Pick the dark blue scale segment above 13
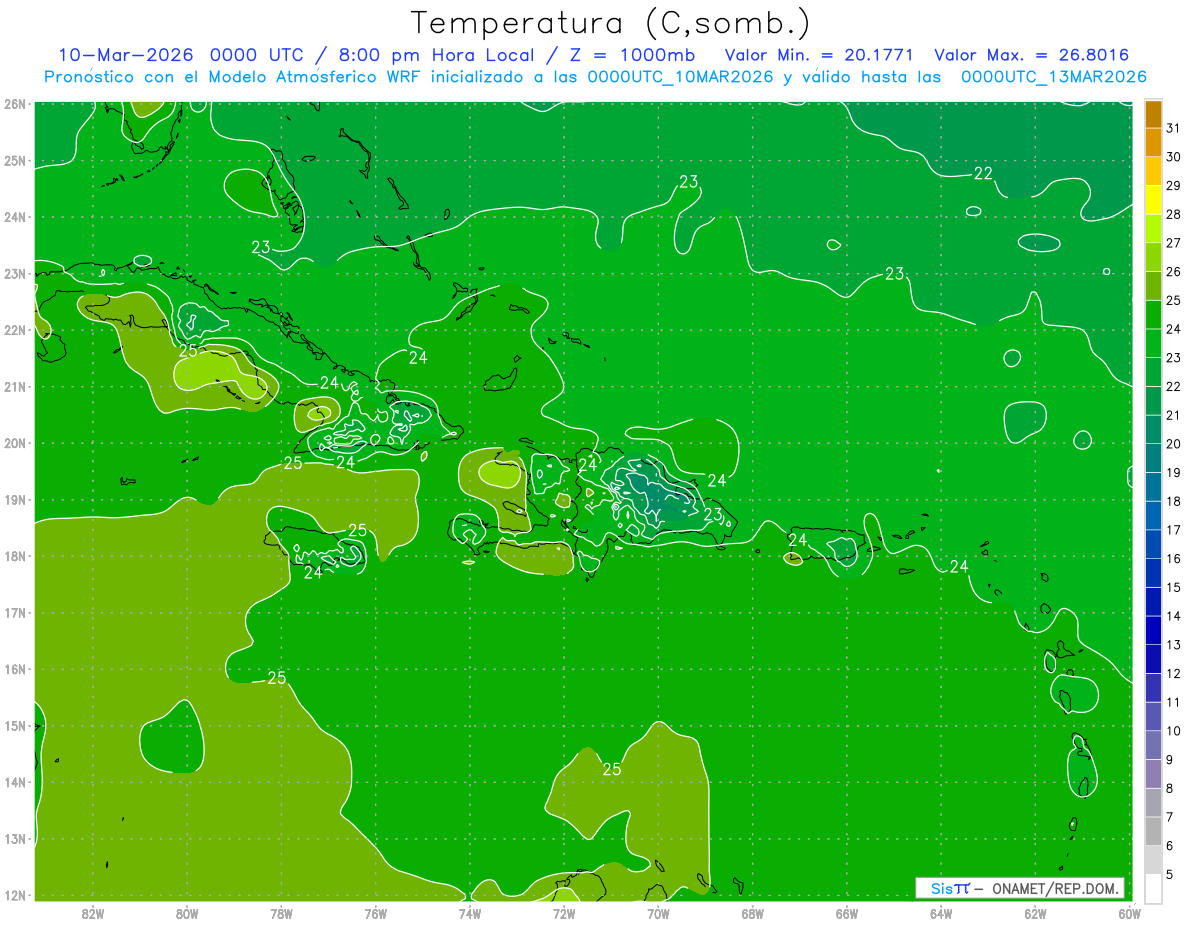The image size is (1200, 927). [x=1154, y=631]
